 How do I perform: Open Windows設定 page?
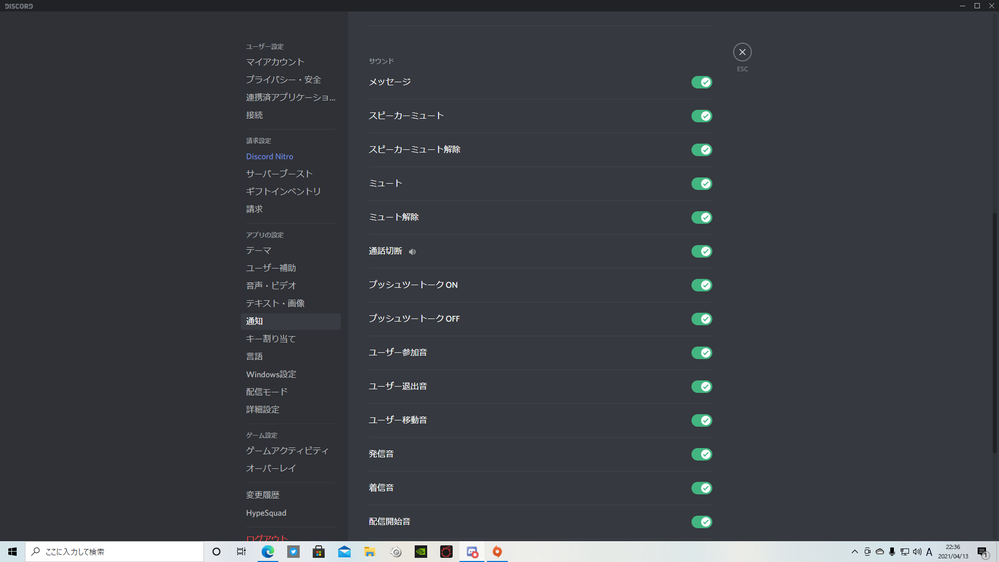coord(291,374)
